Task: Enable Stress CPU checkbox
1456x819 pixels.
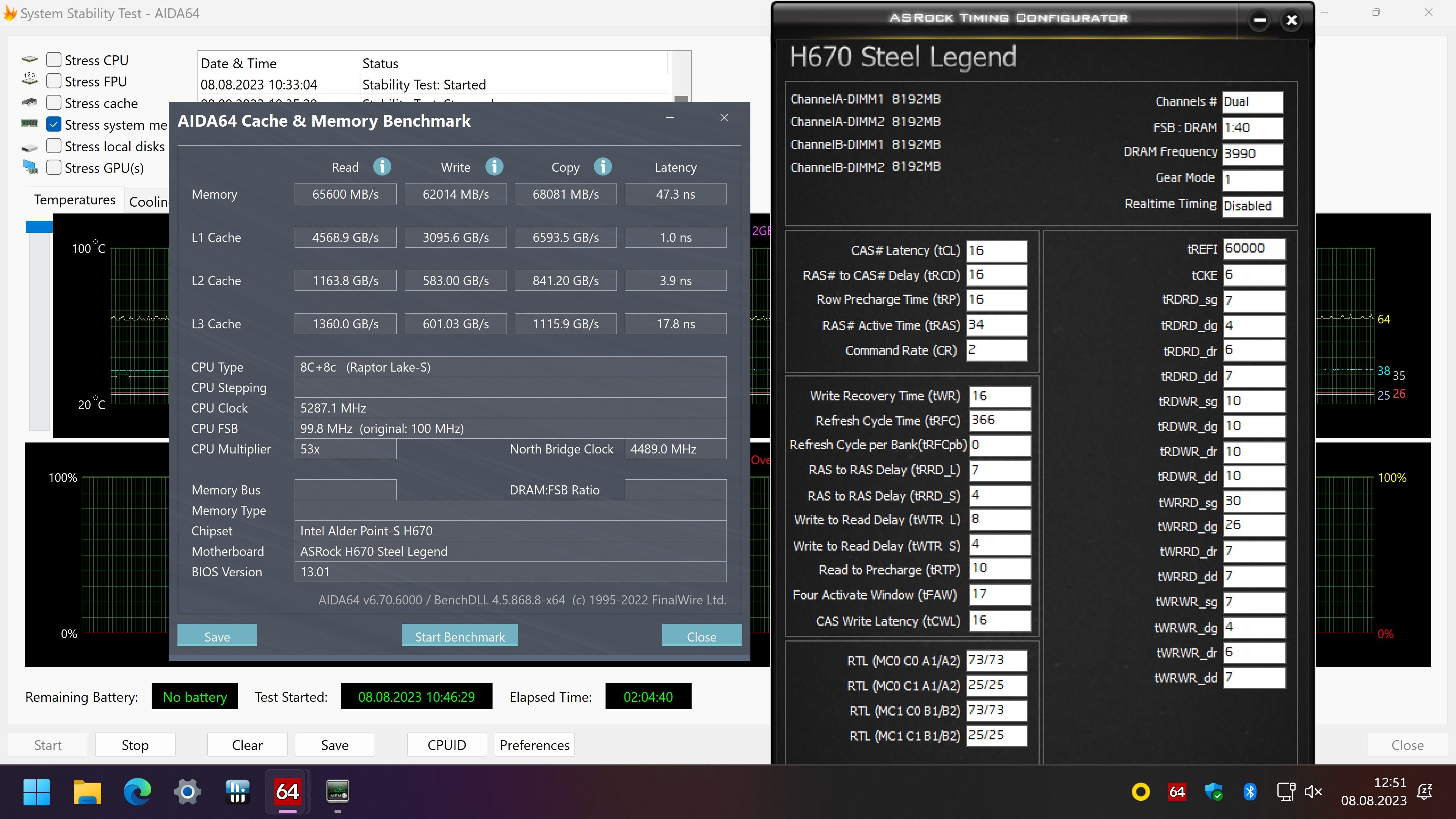Action: [x=54, y=60]
